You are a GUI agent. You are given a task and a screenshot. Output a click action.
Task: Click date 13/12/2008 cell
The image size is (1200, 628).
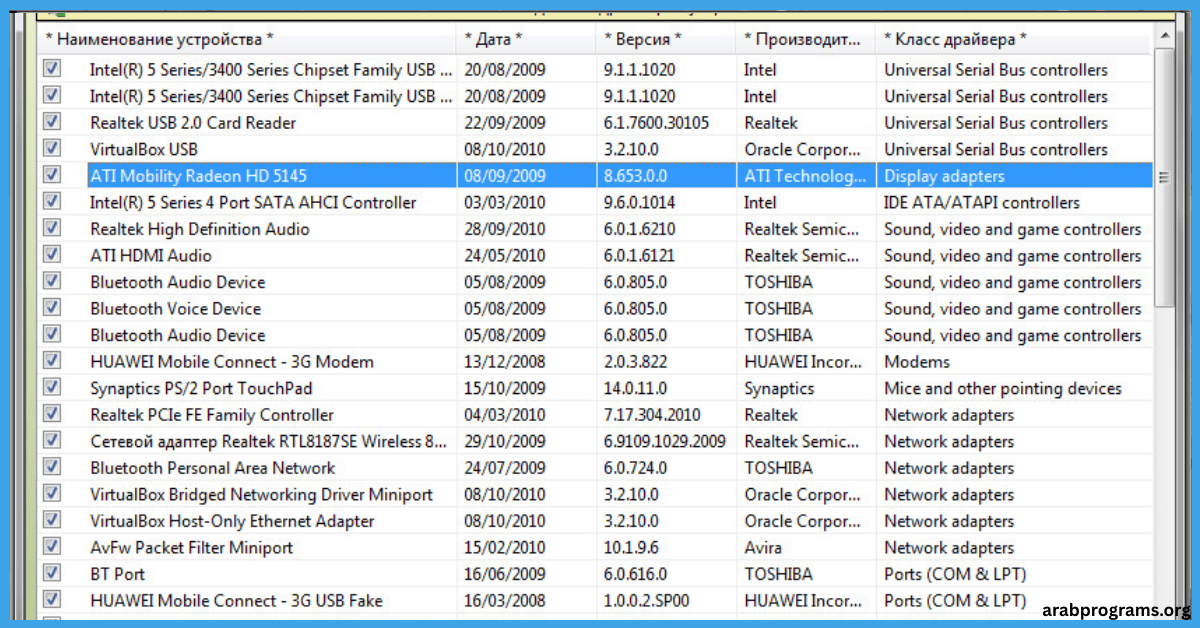(505, 362)
